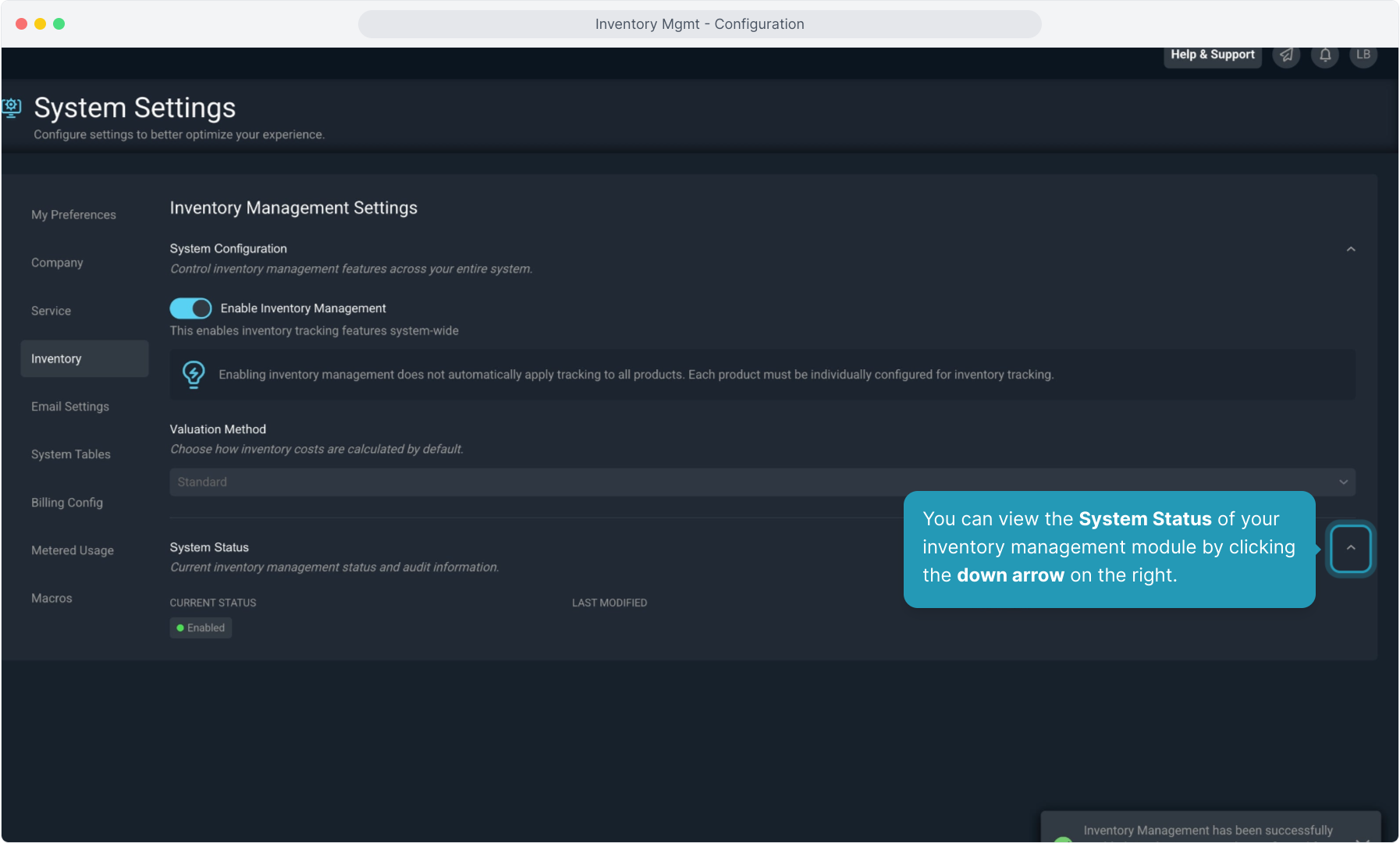View Metered Usage settings

pos(73,550)
